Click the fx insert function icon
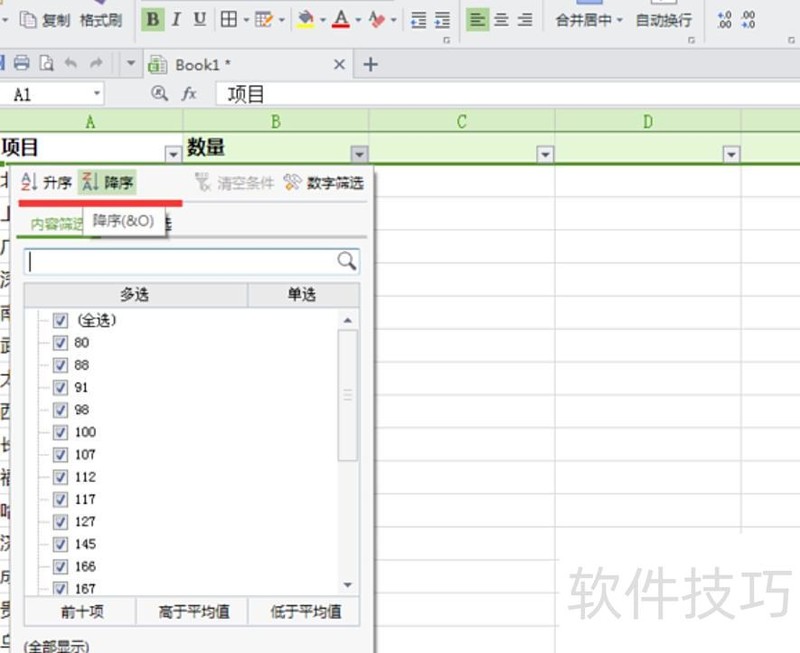This screenshot has width=800, height=653. (x=189, y=94)
